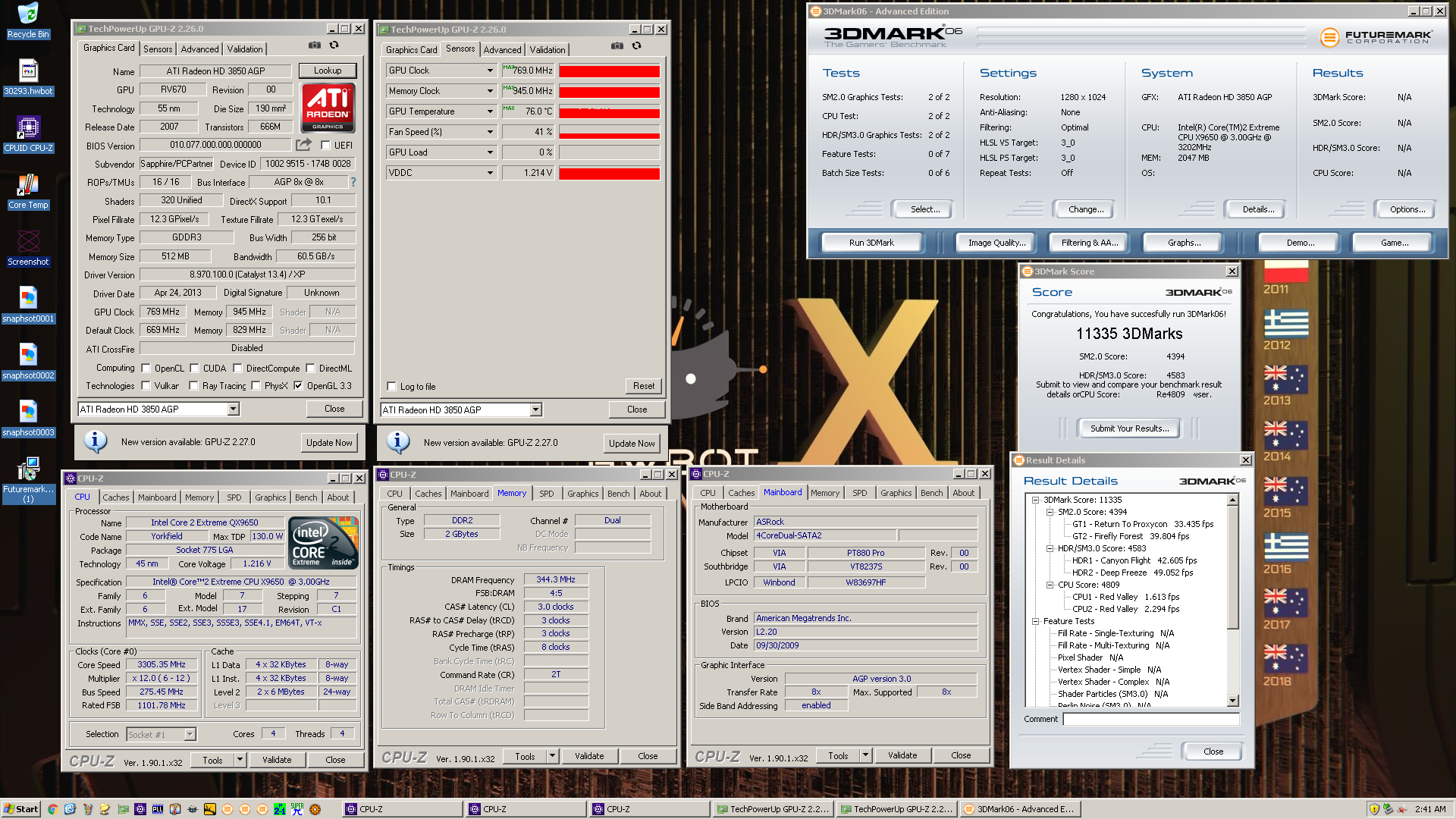Switch to Caches tab in left CPU-Z window
The height and width of the screenshot is (819, 1456).
[116, 497]
